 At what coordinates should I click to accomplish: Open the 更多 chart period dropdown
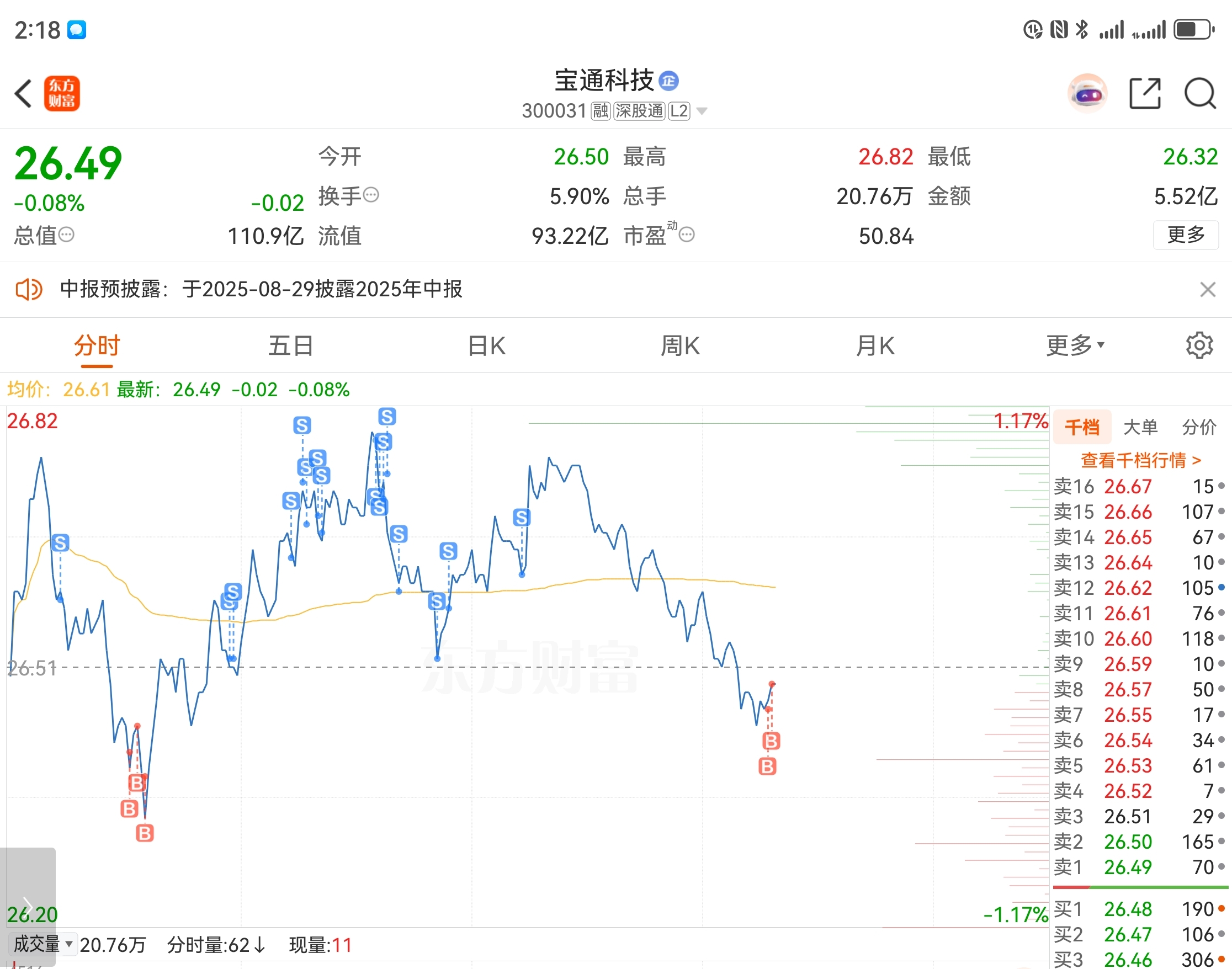click(x=1074, y=345)
